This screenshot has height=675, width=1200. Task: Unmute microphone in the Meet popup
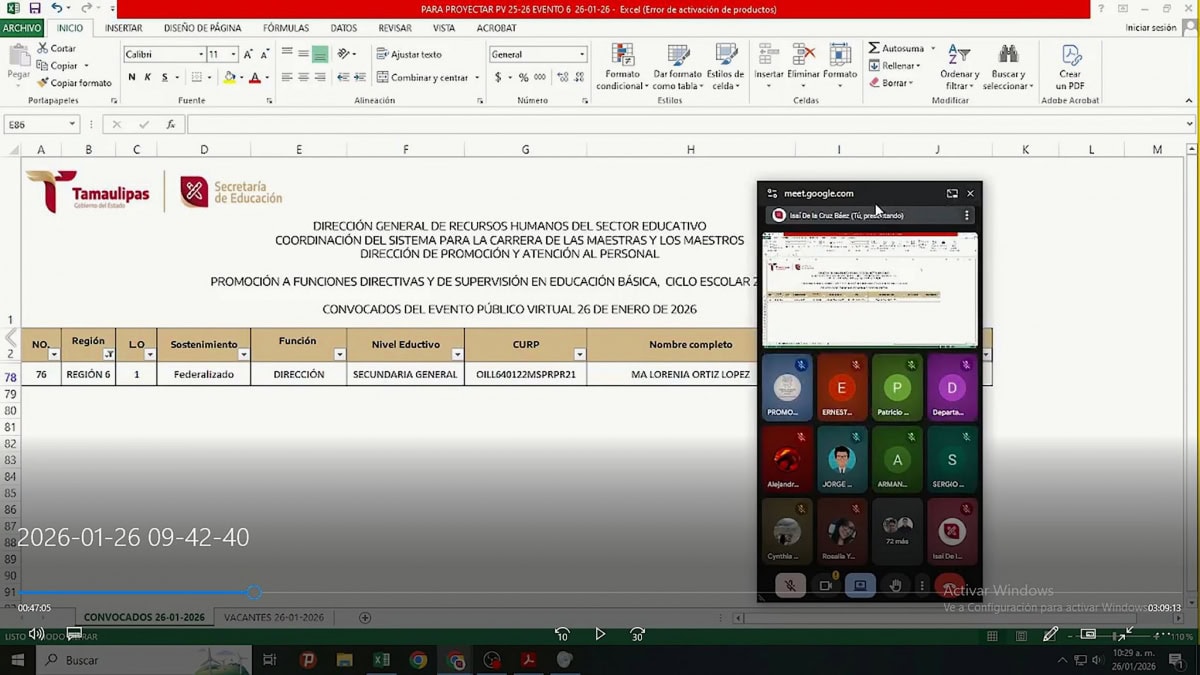[790, 586]
